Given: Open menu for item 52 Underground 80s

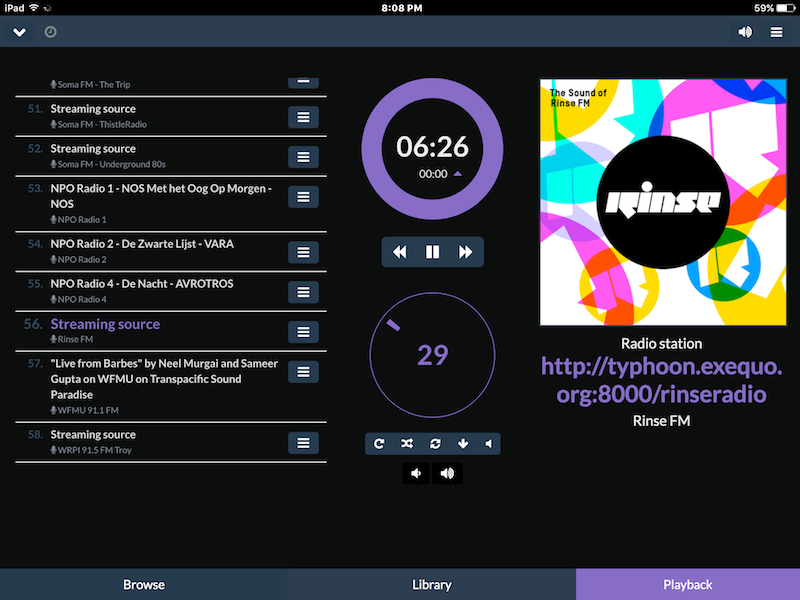Looking at the screenshot, I should 304,157.
